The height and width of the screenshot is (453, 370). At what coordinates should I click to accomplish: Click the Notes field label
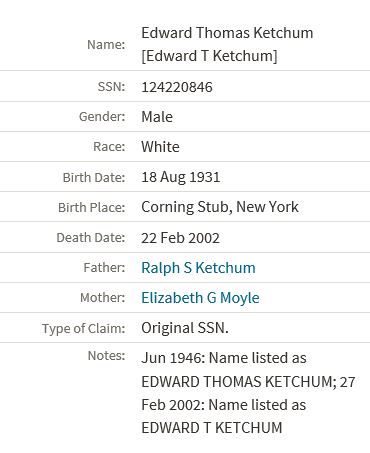[106, 356]
